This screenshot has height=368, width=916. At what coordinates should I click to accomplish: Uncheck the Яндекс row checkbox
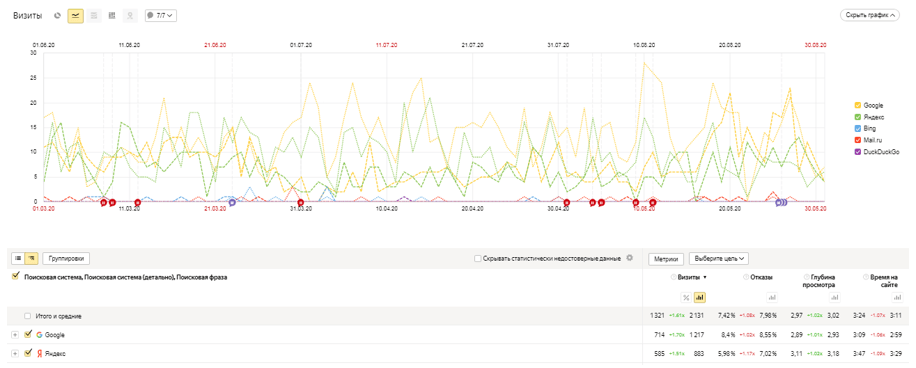pos(27,353)
